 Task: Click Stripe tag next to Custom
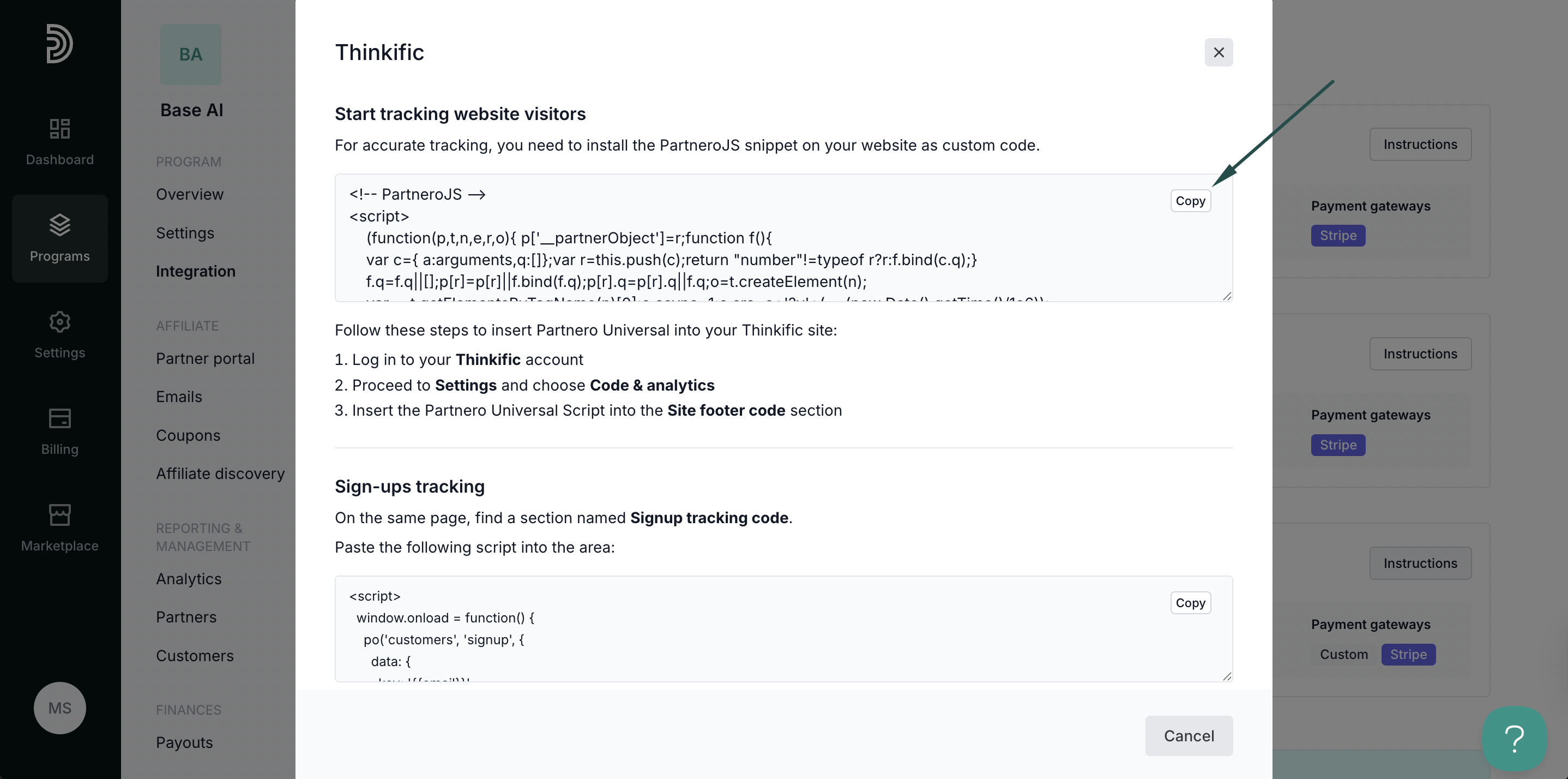pos(1408,655)
